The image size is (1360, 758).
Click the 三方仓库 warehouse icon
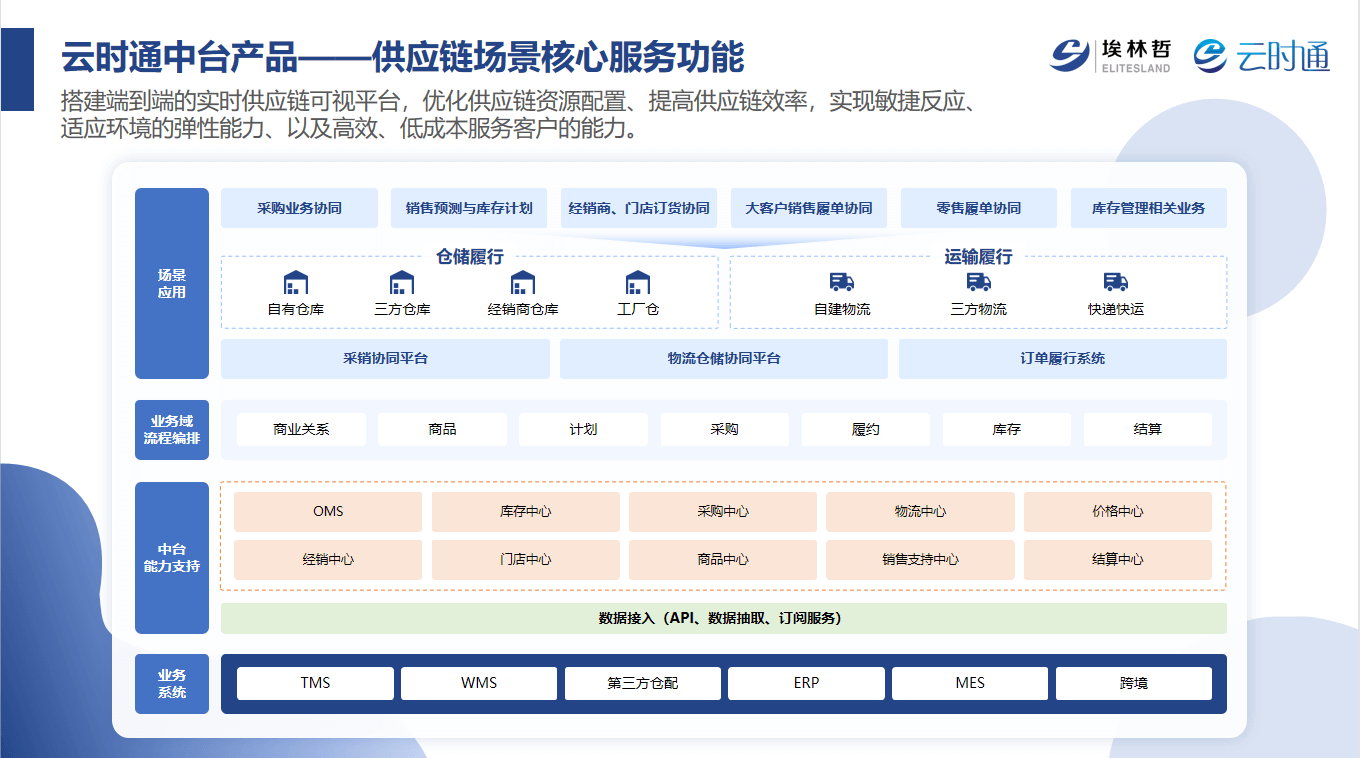pos(402,283)
